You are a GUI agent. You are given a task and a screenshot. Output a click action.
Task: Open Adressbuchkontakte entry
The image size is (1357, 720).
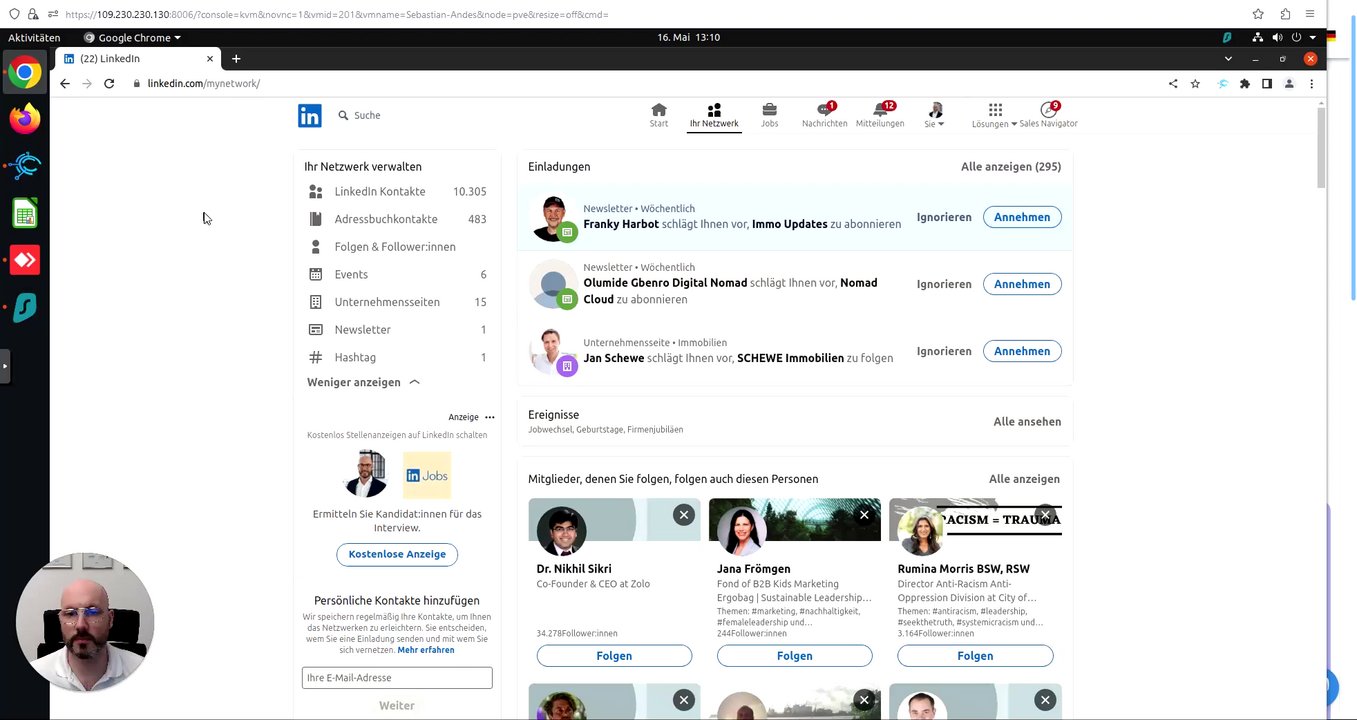click(397, 219)
